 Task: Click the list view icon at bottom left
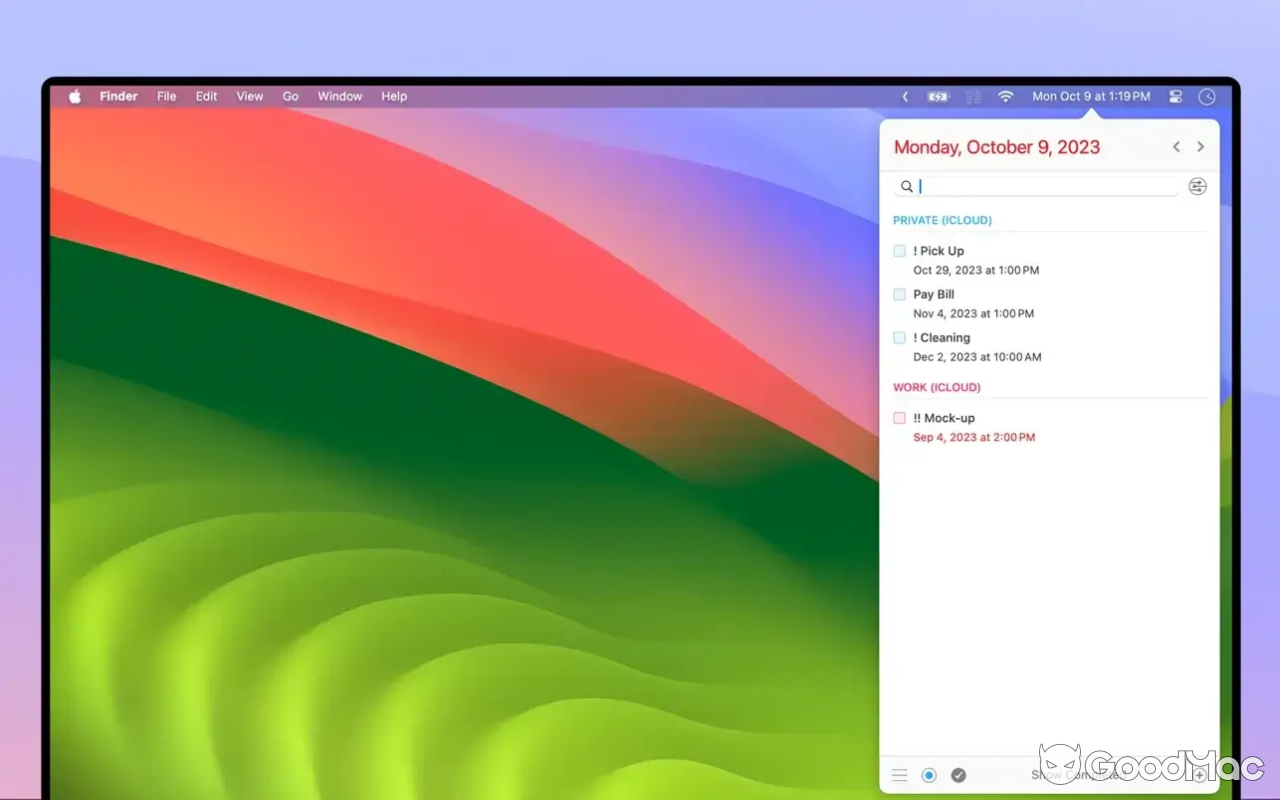pos(899,774)
